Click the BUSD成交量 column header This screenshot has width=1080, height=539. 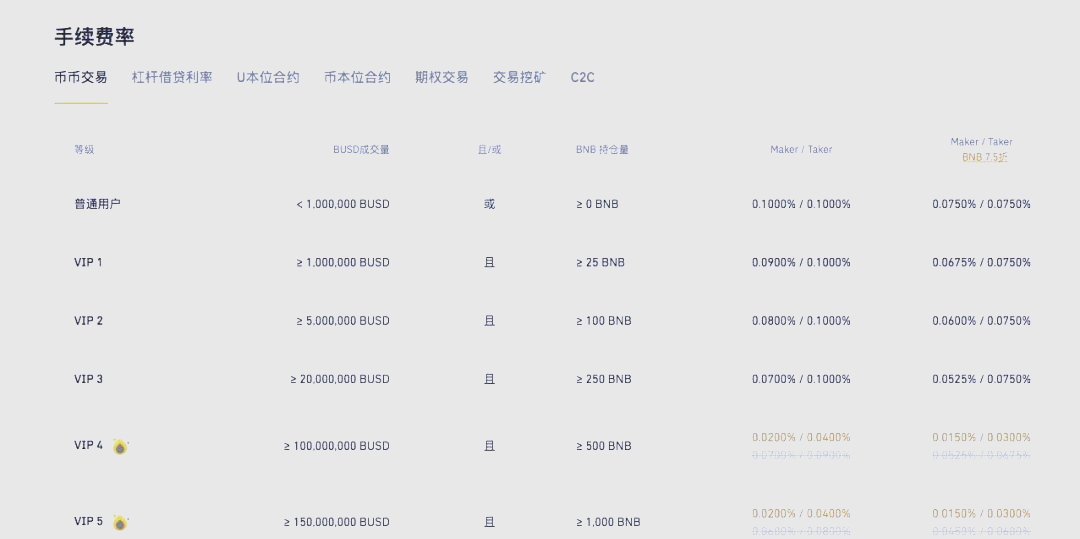pos(361,150)
